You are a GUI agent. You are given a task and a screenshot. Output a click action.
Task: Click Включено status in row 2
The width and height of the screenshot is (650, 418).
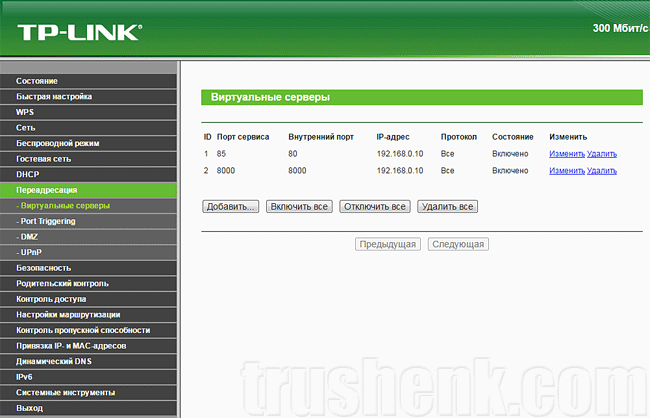(x=510, y=170)
